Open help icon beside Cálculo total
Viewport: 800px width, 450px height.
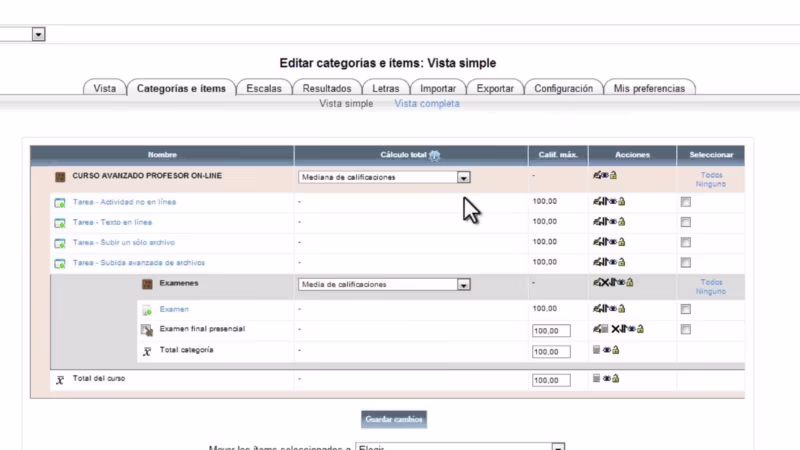[x=434, y=155]
